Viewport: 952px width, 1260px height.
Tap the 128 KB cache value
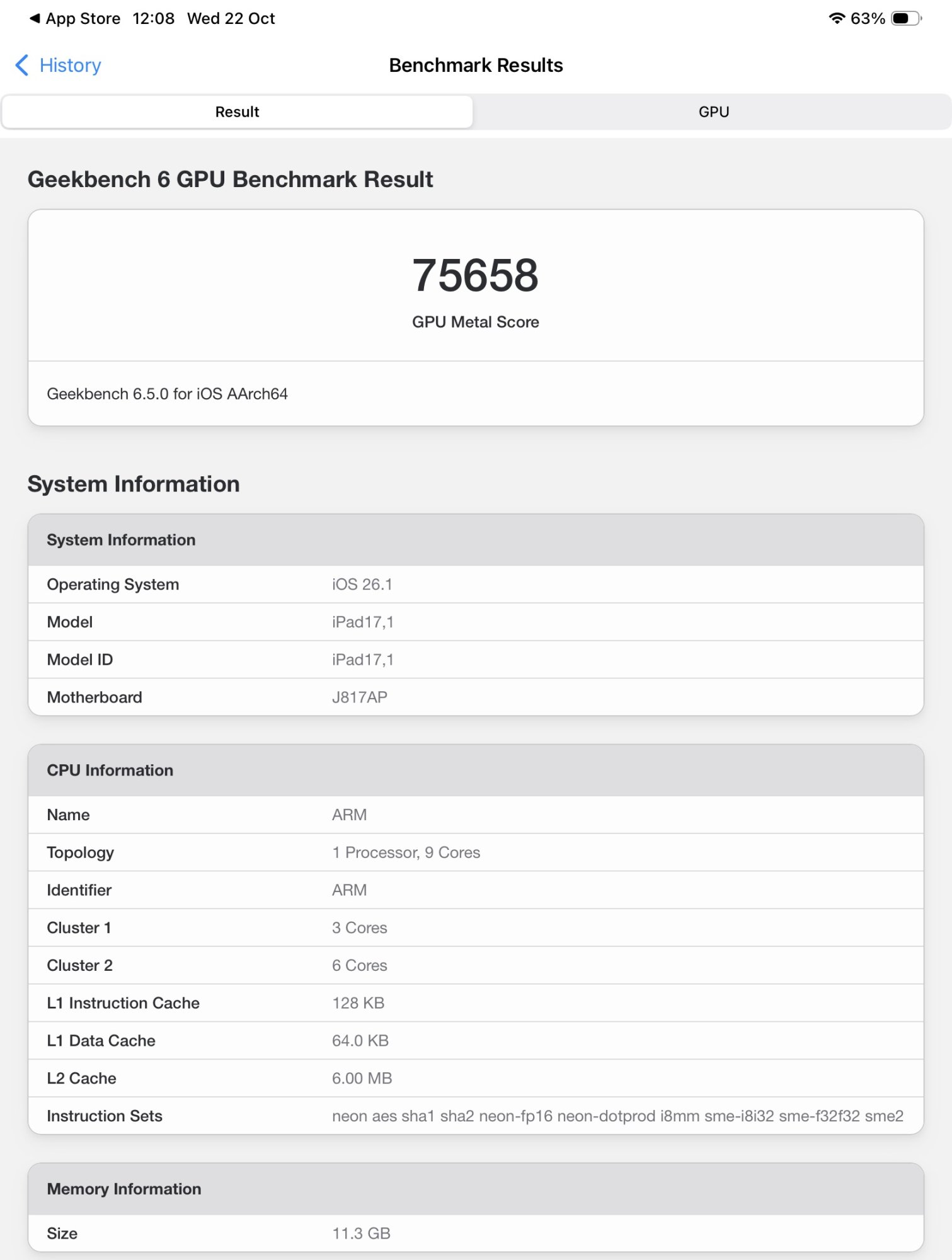coord(358,1003)
